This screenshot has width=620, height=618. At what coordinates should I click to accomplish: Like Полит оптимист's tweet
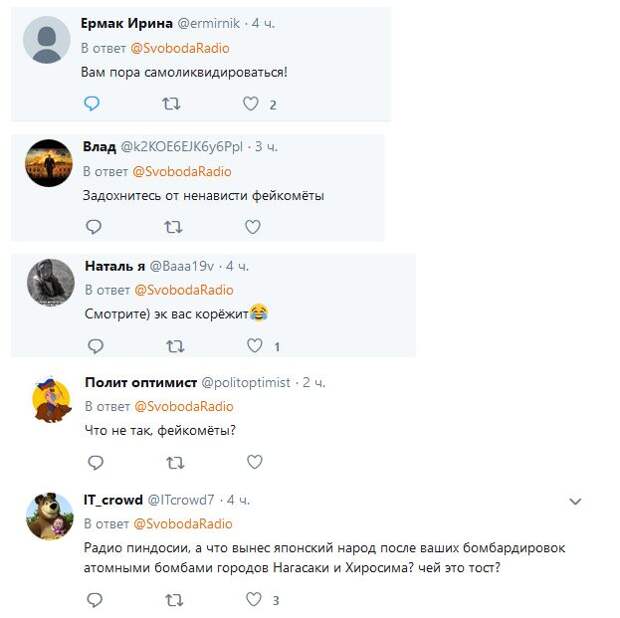pyautogui.click(x=255, y=462)
